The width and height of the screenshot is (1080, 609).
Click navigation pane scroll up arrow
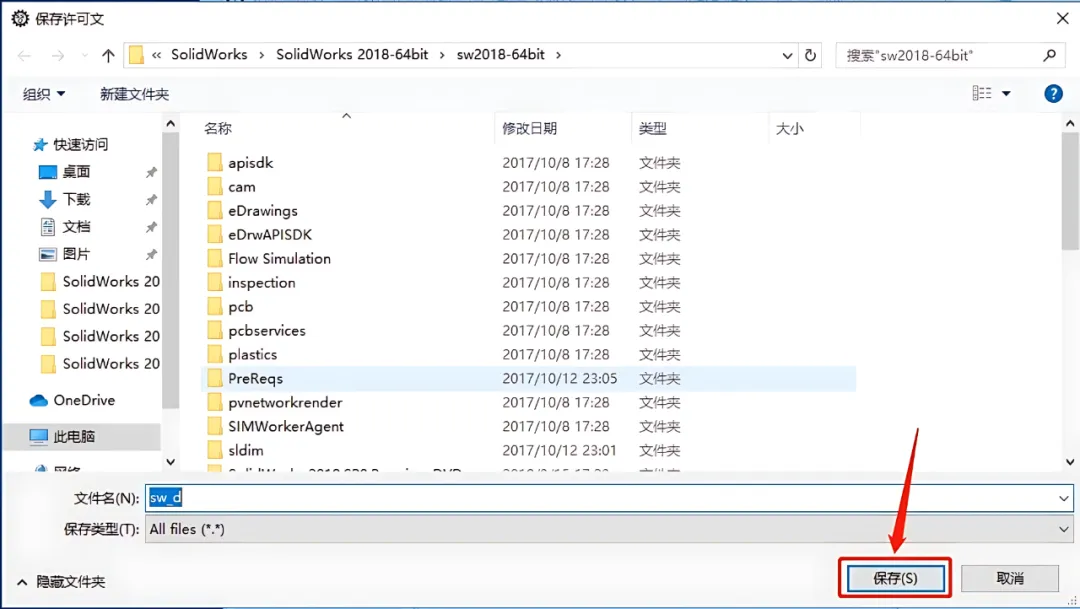point(171,123)
